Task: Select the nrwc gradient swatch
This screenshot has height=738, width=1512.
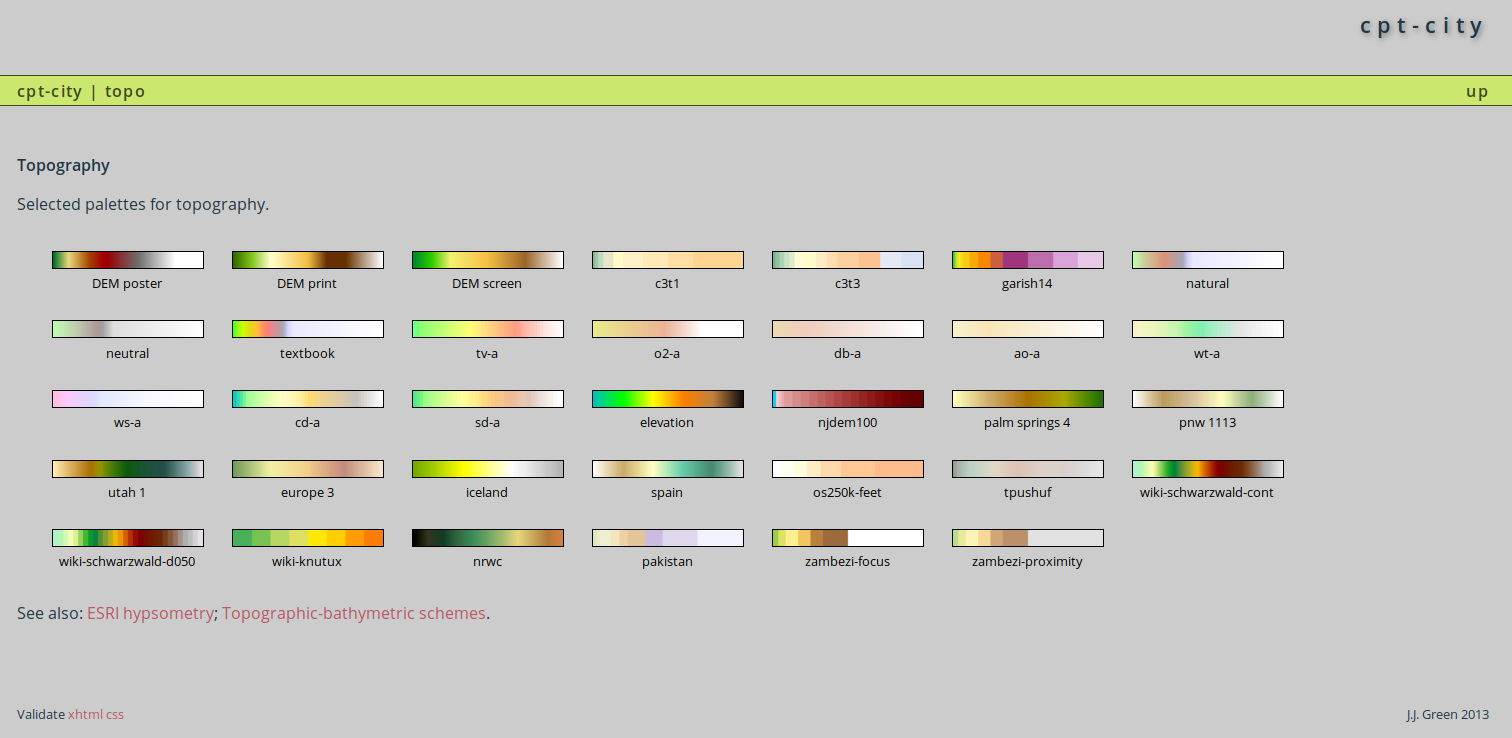Action: pyautogui.click(x=488, y=538)
